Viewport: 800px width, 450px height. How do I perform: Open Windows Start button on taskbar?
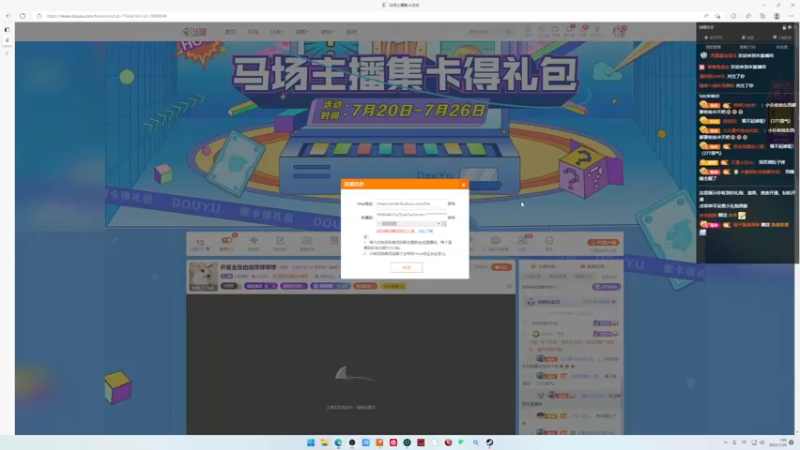(311, 442)
